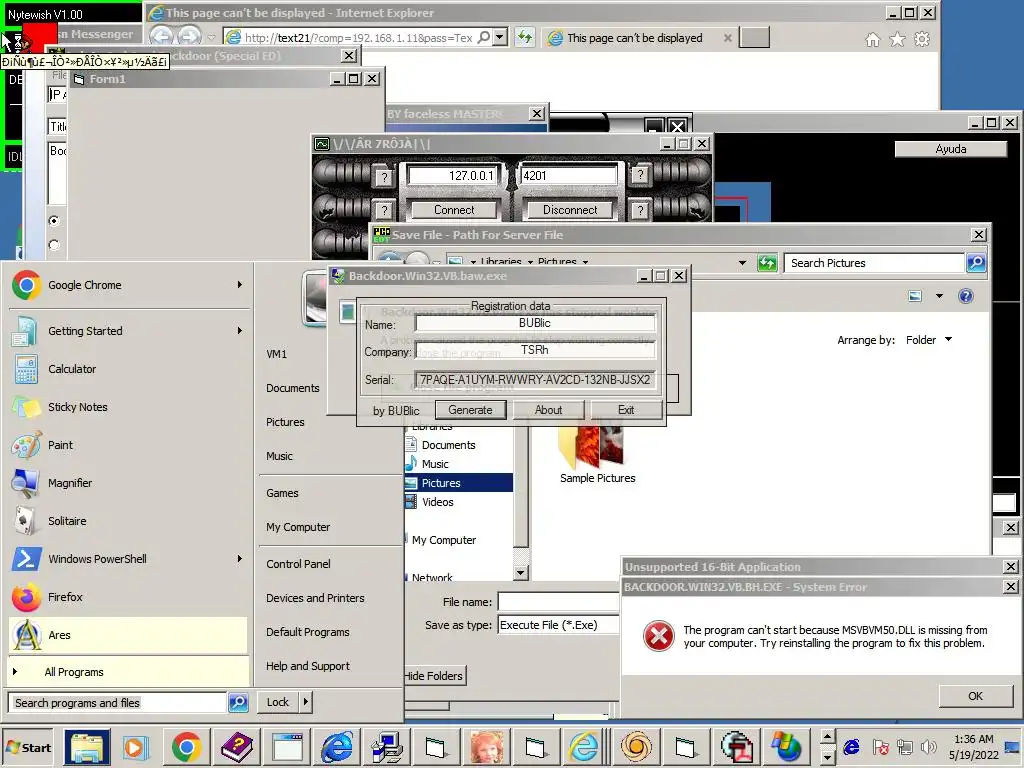
Task: Open Devices and Printers from the Start menu
Action: pos(315,598)
